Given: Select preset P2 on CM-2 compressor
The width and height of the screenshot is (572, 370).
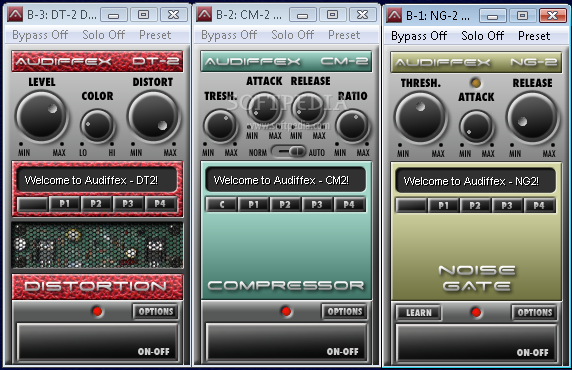Looking at the screenshot, I should click(285, 205).
